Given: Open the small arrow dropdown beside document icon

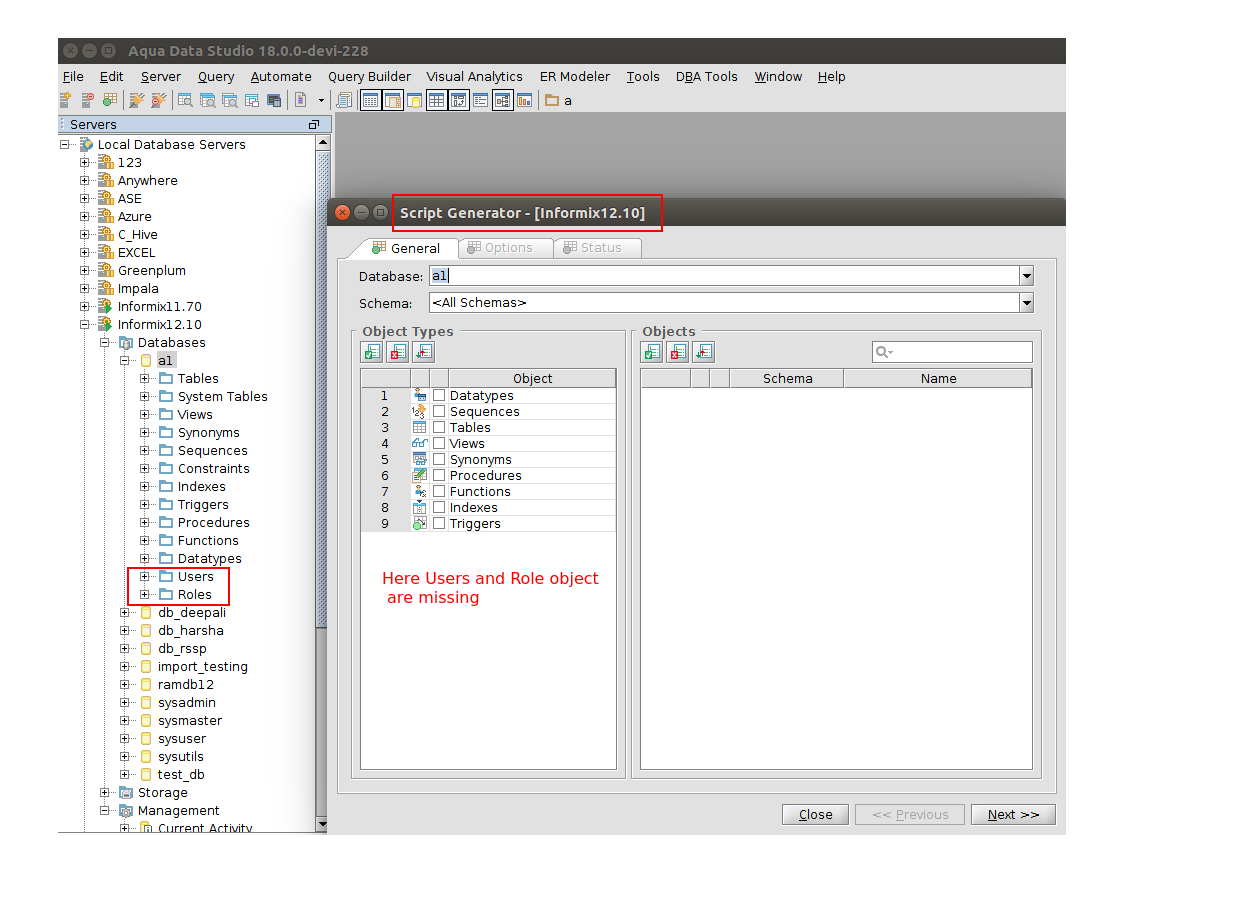Looking at the screenshot, I should pos(321,100).
